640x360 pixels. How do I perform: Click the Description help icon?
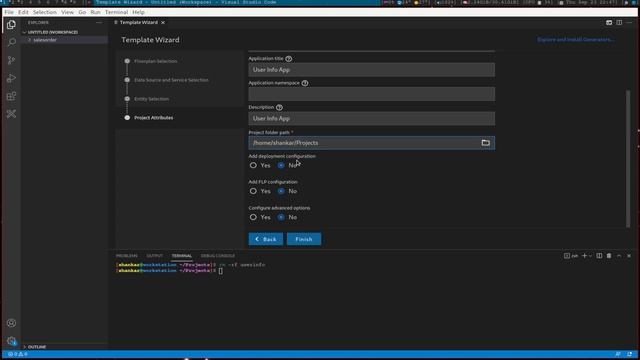[x=279, y=108]
